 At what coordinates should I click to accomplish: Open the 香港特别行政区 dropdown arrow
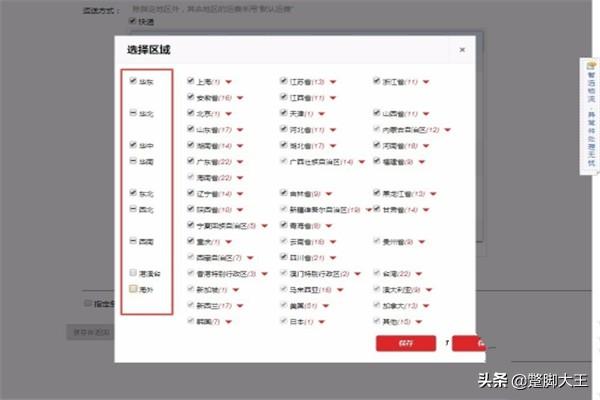click(x=264, y=274)
